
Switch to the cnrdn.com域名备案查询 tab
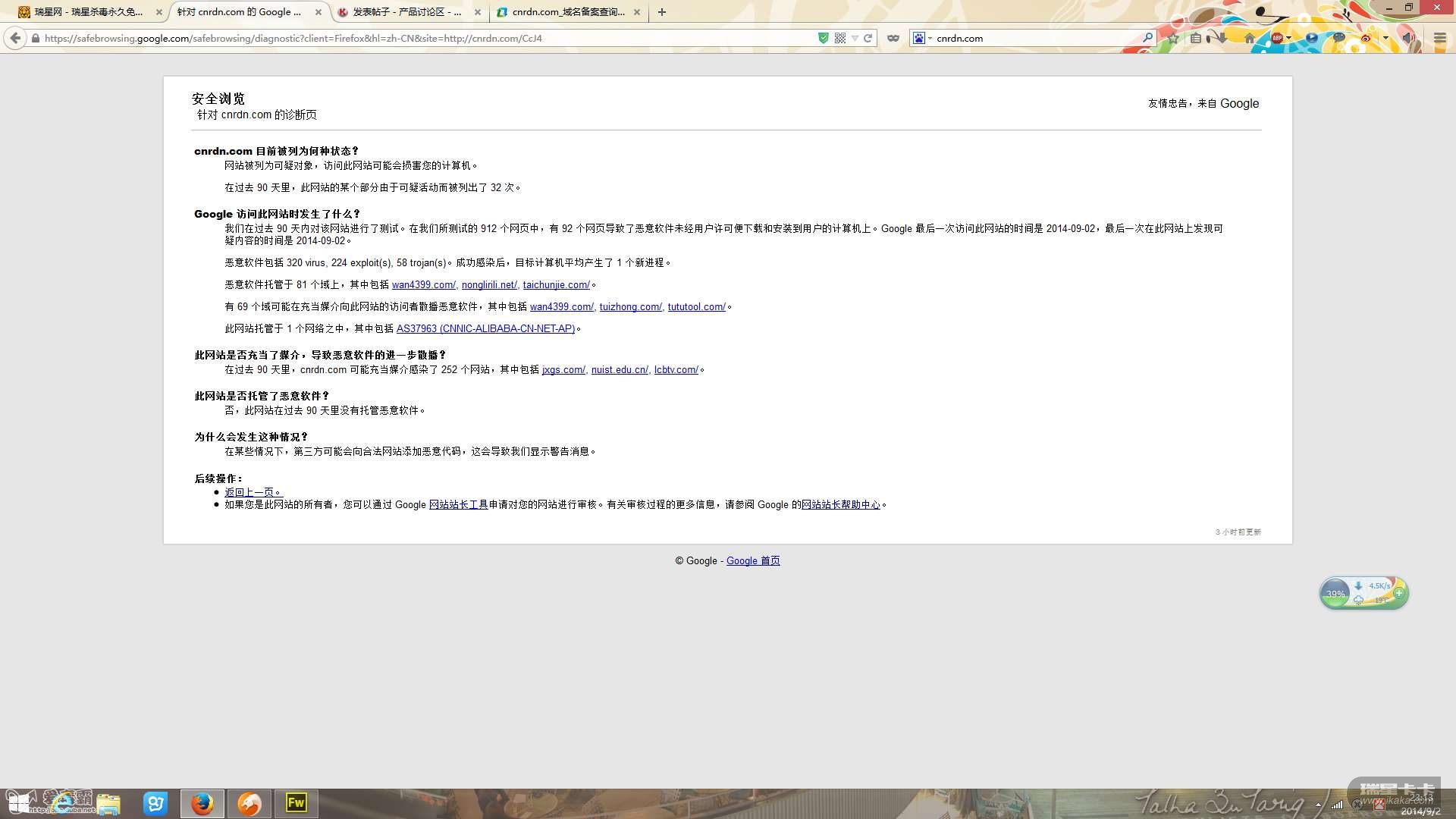(567, 12)
